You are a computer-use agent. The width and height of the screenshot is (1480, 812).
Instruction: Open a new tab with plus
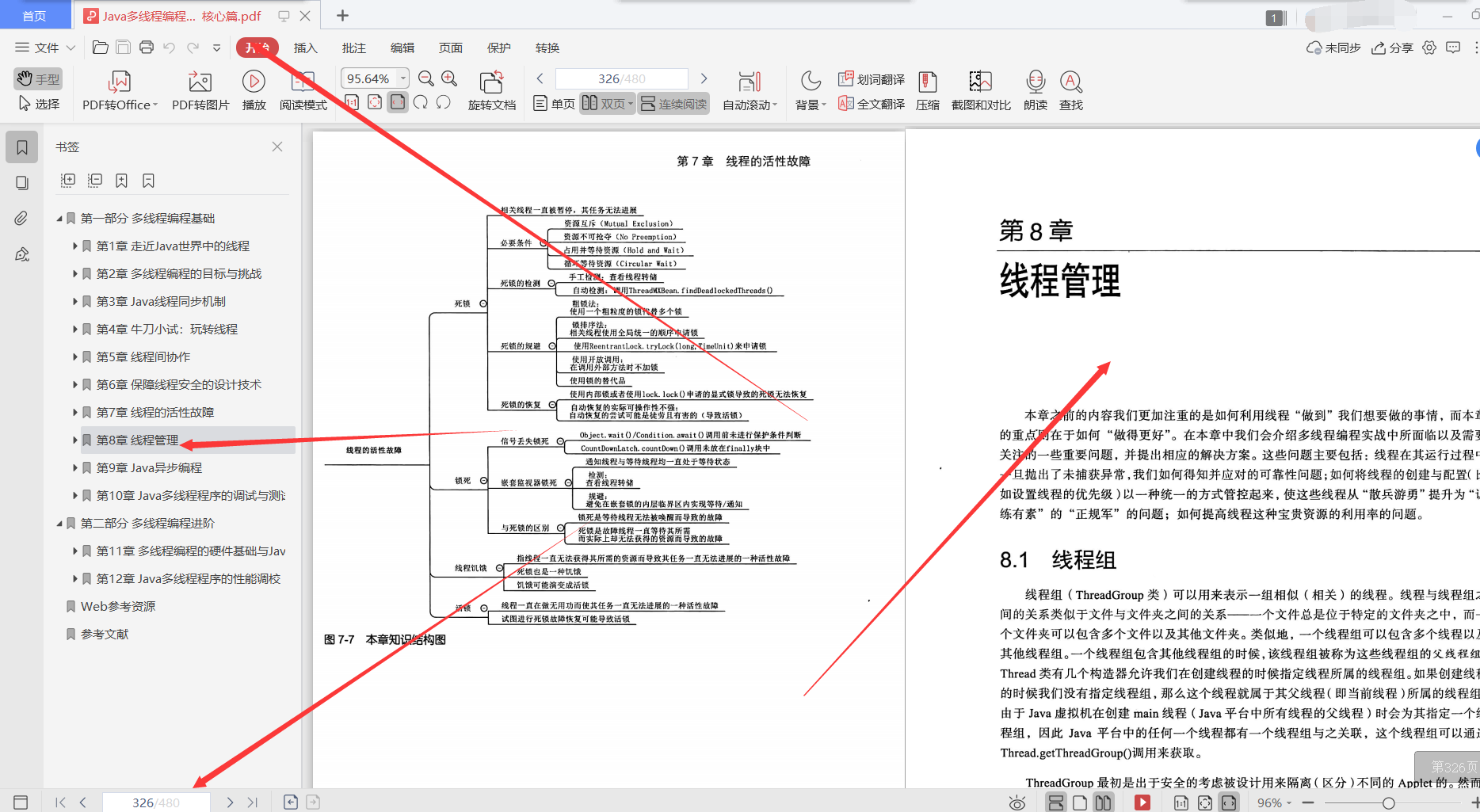(x=342, y=15)
